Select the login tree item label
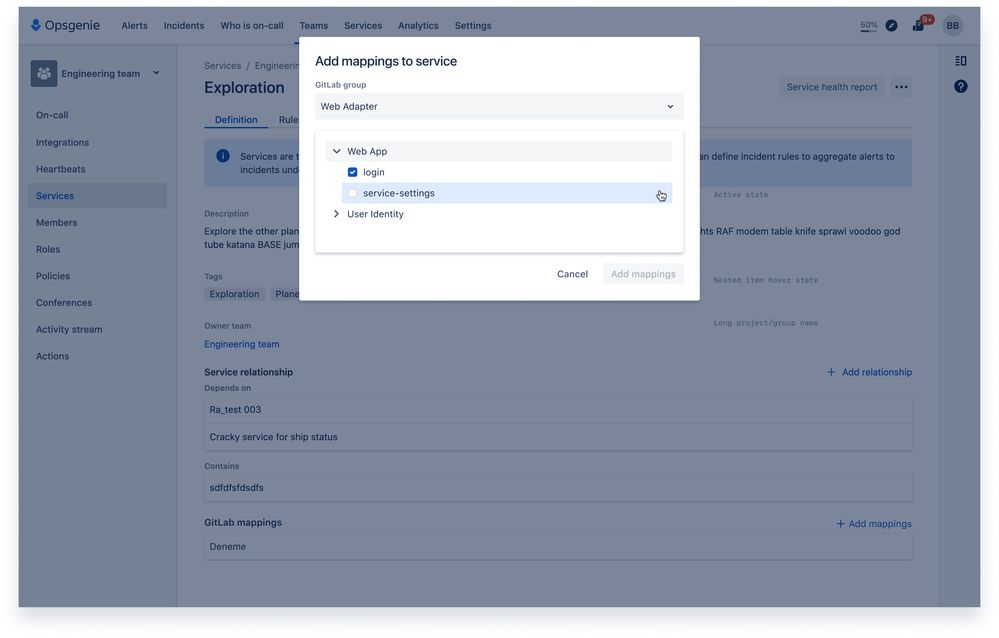 click(x=373, y=172)
